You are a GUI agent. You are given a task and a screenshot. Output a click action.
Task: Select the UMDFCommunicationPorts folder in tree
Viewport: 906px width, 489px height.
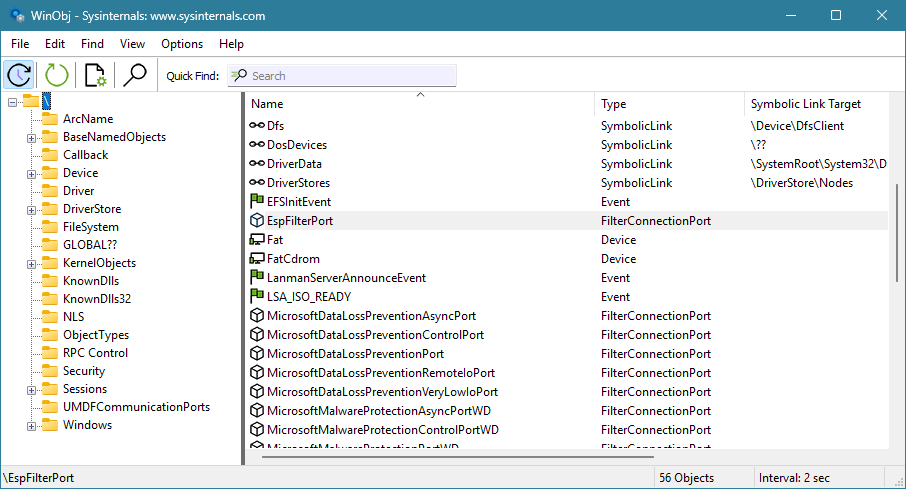[x=136, y=407]
